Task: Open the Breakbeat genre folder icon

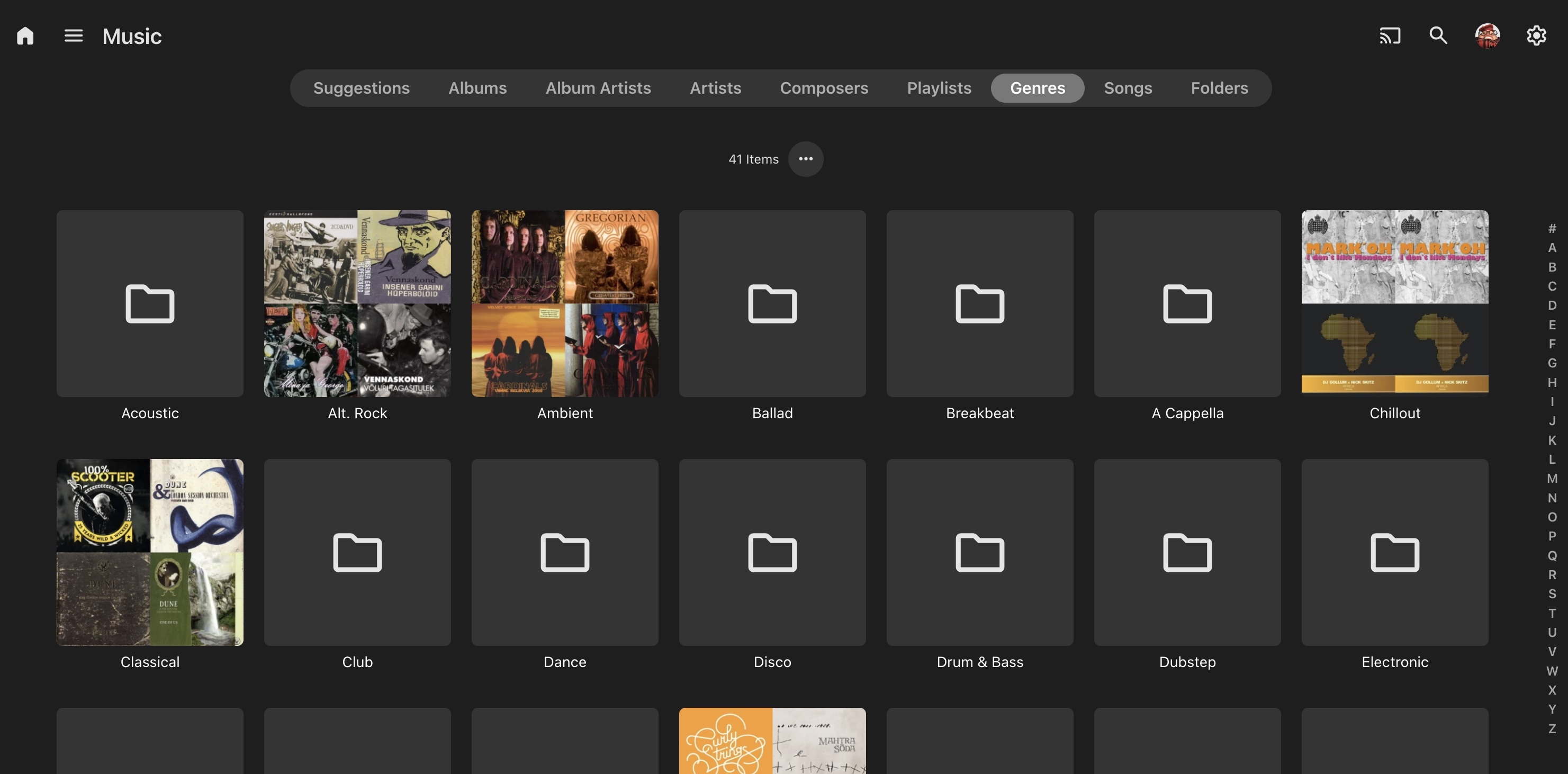Action: [x=979, y=303]
